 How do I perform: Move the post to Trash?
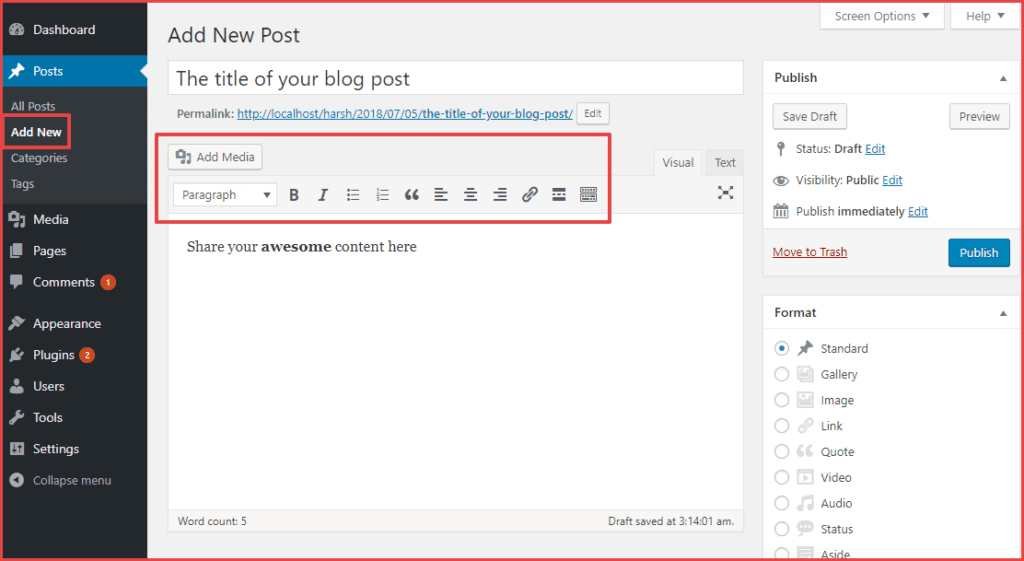tap(810, 252)
